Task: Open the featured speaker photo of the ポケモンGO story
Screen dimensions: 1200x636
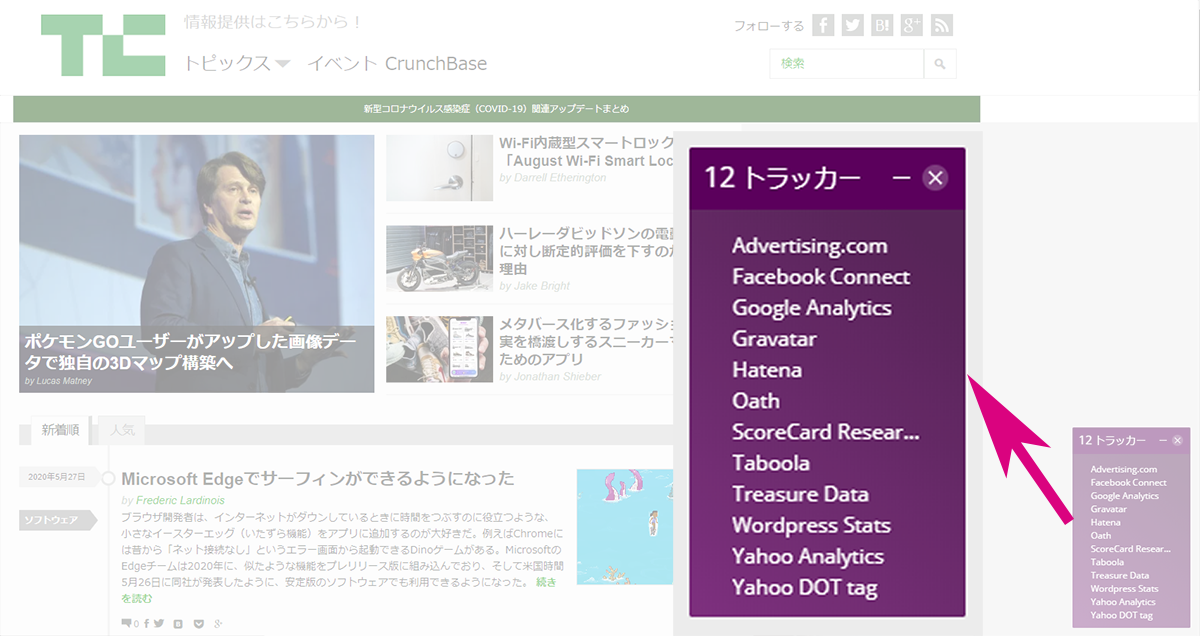Action: tap(196, 264)
